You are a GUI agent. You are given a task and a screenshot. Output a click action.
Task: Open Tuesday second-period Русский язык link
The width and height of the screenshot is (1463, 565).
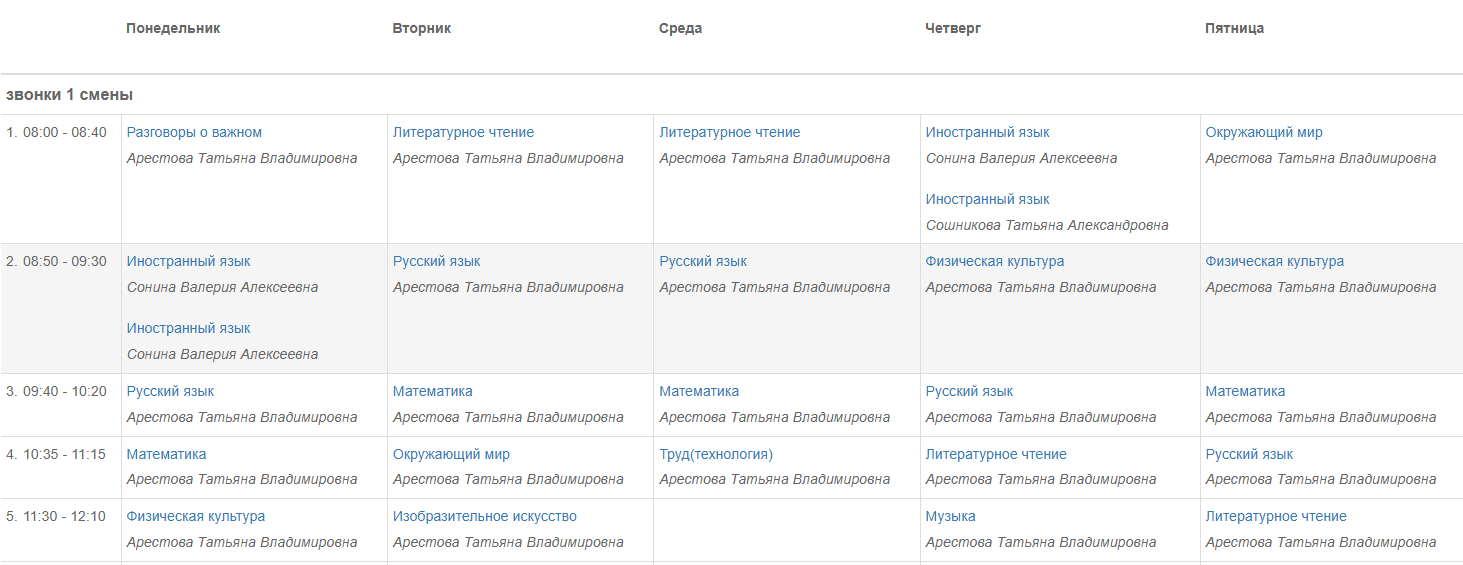pos(436,261)
